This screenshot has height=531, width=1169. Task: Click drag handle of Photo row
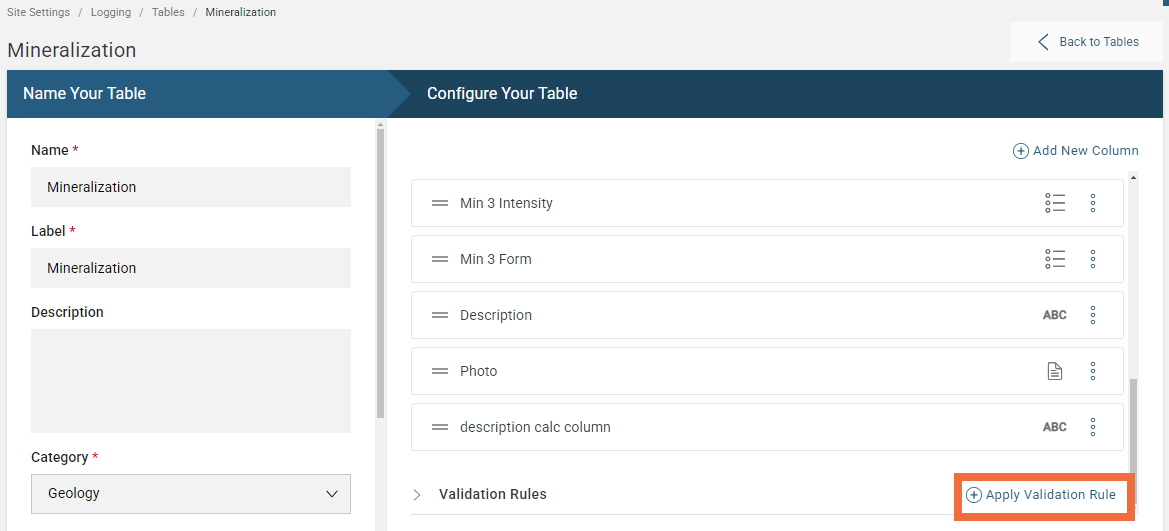[x=439, y=371]
